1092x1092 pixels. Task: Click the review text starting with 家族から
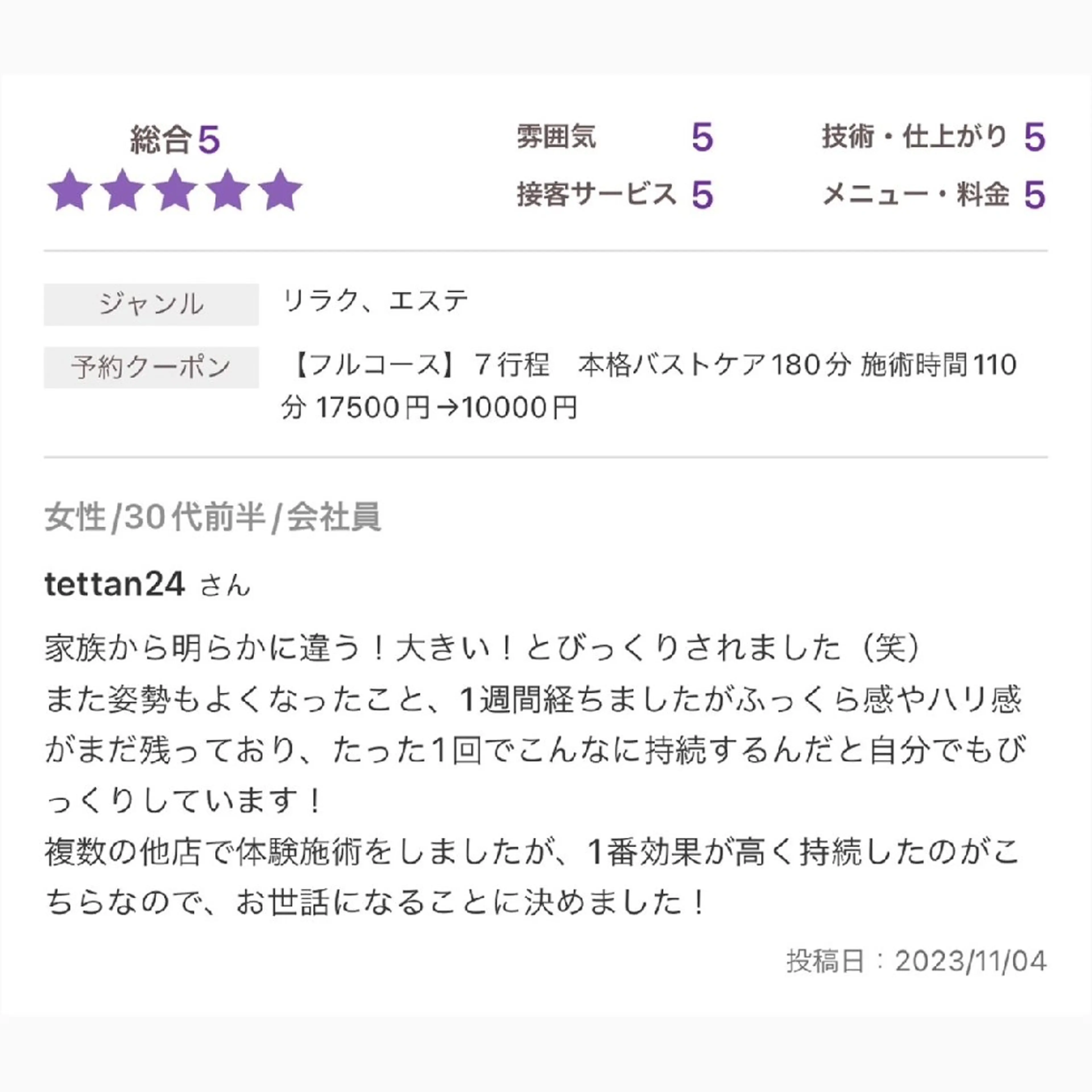[x=483, y=648]
